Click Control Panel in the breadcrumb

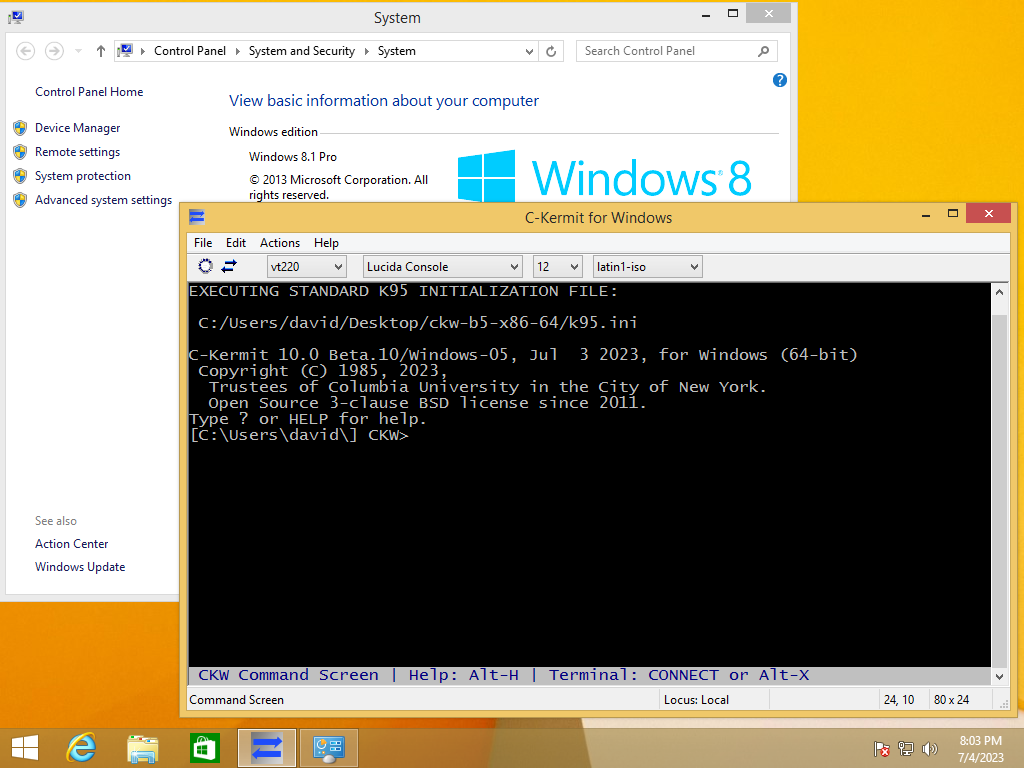tap(190, 51)
